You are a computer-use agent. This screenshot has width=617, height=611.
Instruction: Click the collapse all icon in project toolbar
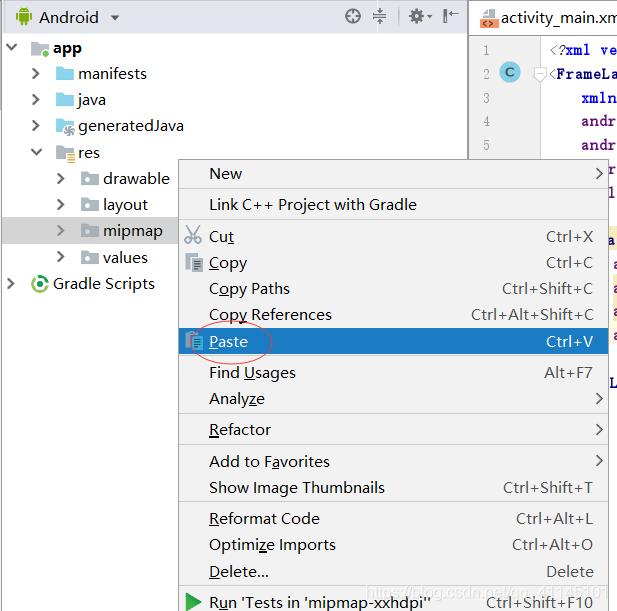[x=379, y=17]
